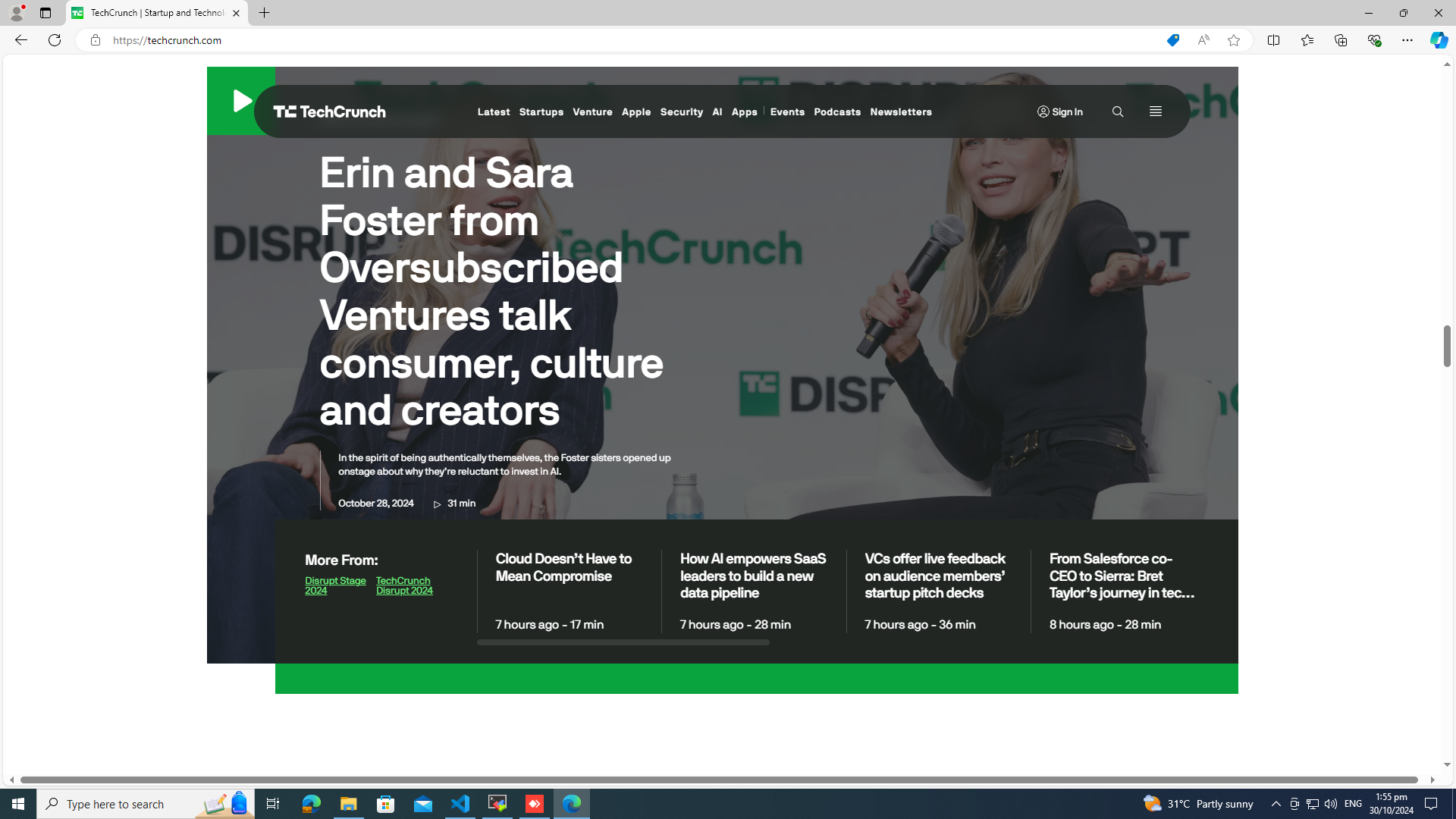Go to the Podcasts section
1456x819 pixels.
click(x=837, y=111)
